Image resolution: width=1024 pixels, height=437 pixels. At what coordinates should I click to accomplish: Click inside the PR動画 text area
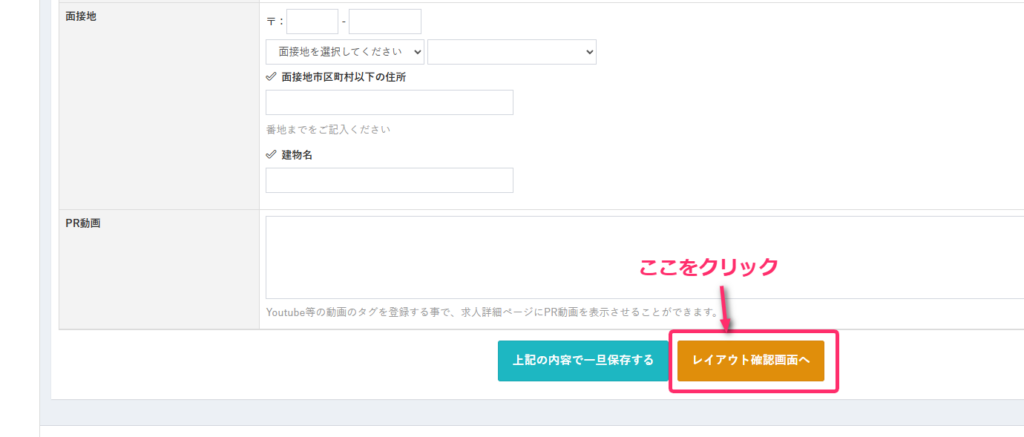tap(640, 257)
